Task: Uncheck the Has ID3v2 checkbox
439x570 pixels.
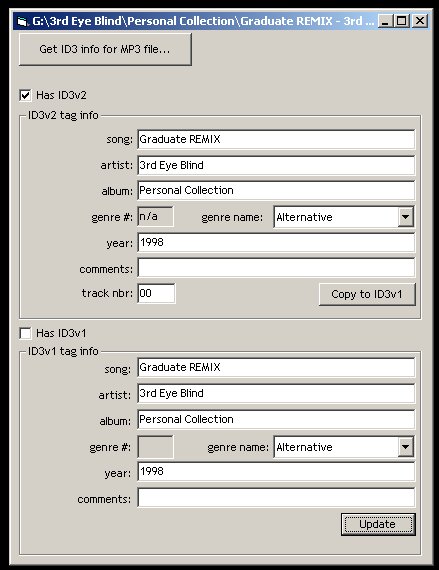Action: tap(25, 96)
